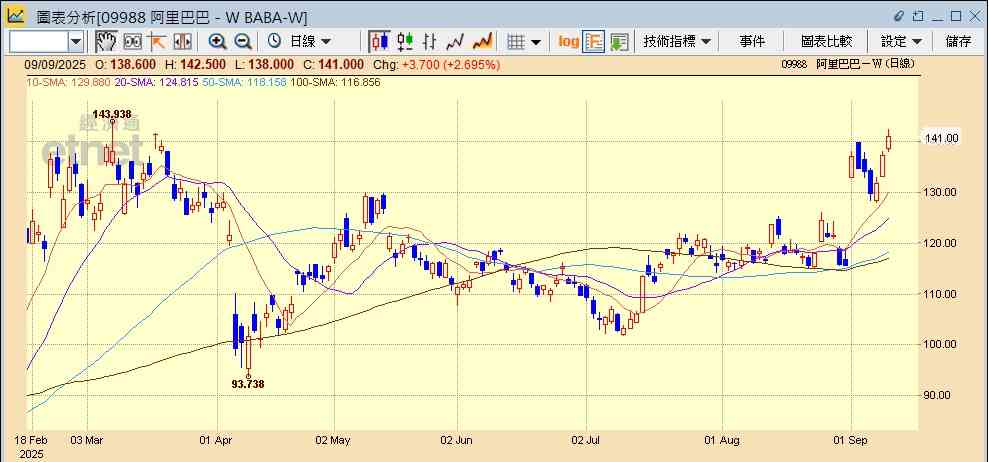Switch to line chart style

pyautogui.click(x=455, y=42)
